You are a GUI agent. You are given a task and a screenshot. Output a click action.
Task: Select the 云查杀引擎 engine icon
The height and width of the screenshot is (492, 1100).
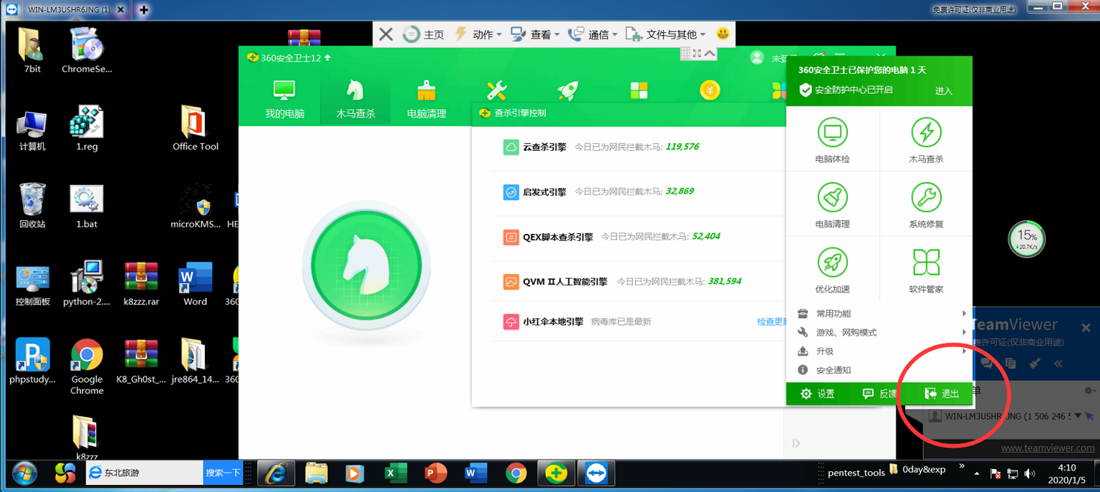tap(511, 147)
